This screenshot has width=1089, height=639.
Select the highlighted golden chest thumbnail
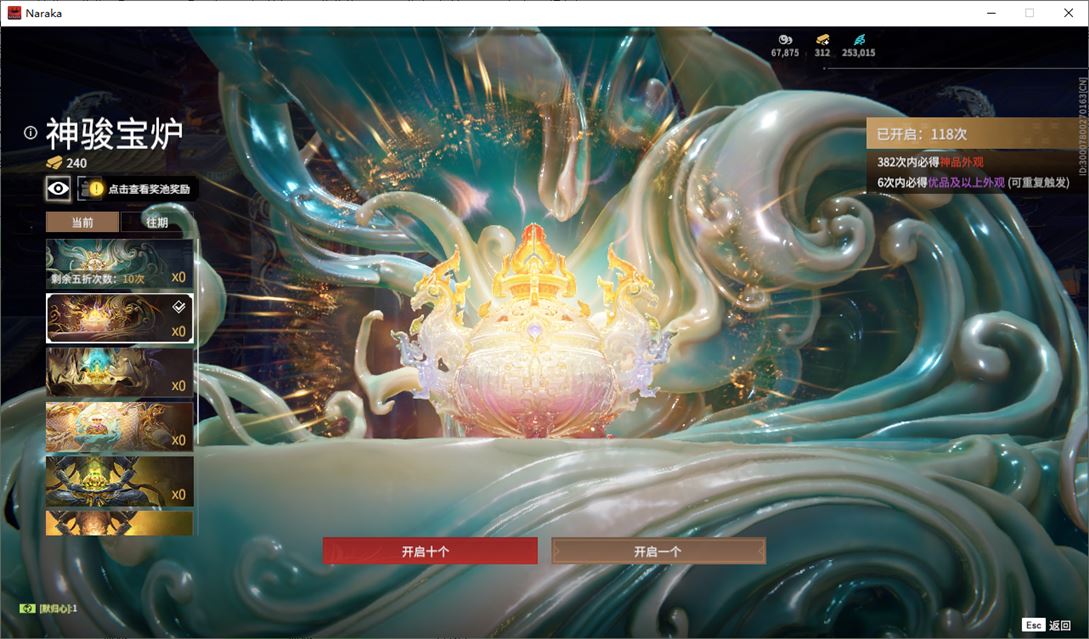click(x=119, y=318)
